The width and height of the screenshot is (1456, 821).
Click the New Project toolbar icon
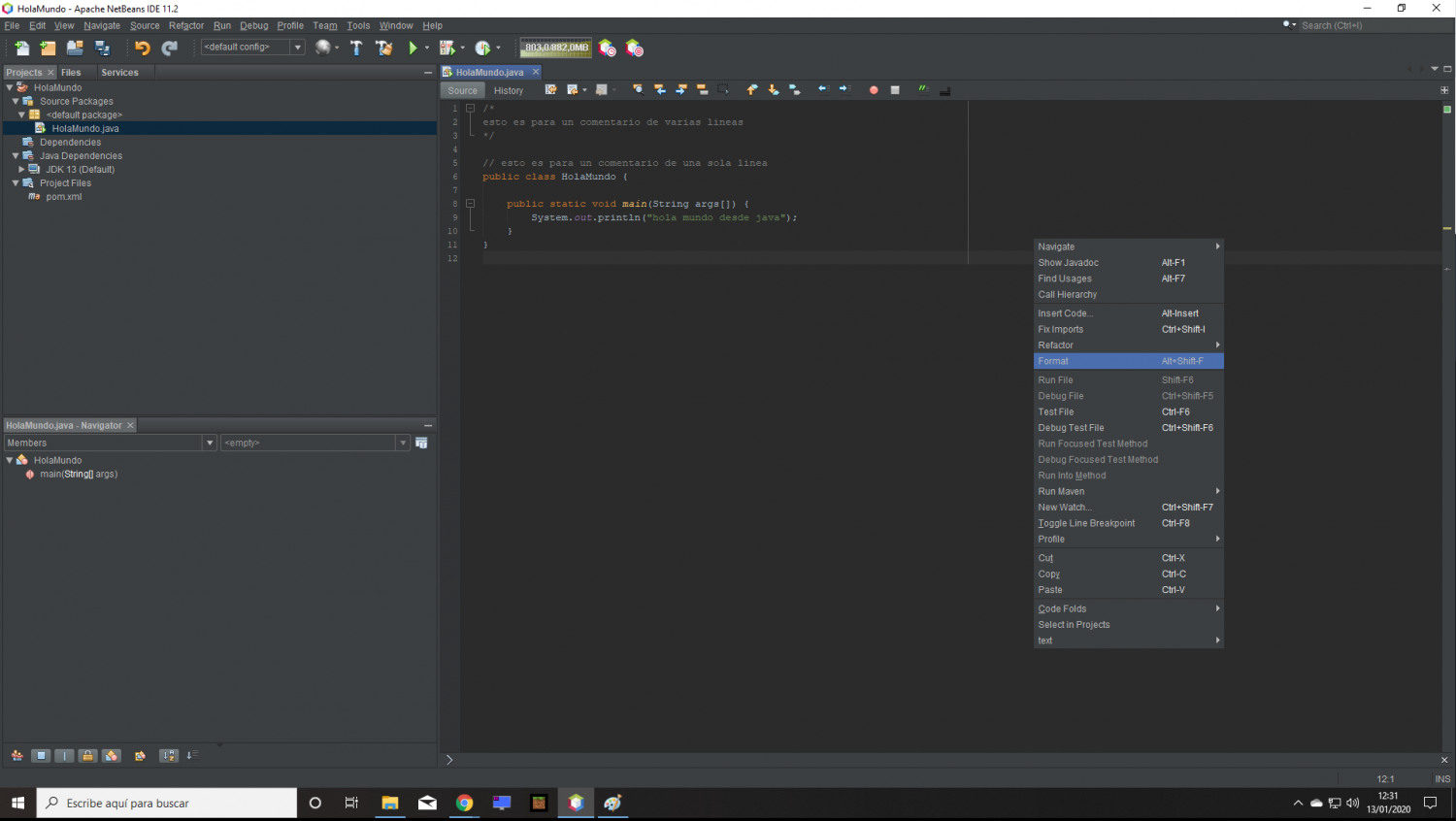[48, 48]
